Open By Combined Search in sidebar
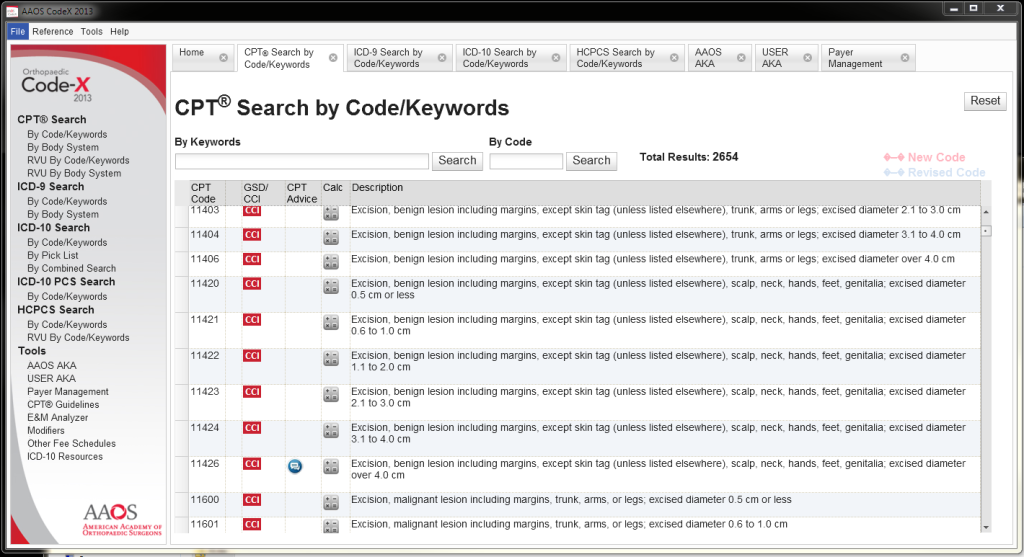The height and width of the screenshot is (557, 1024). [x=71, y=268]
